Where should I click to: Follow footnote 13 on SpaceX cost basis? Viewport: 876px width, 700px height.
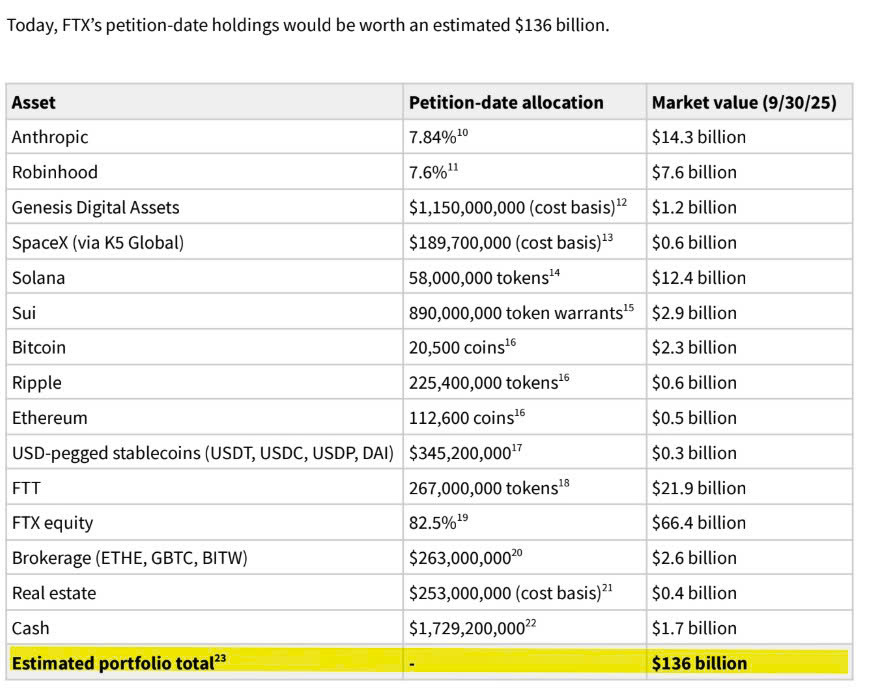(607, 237)
